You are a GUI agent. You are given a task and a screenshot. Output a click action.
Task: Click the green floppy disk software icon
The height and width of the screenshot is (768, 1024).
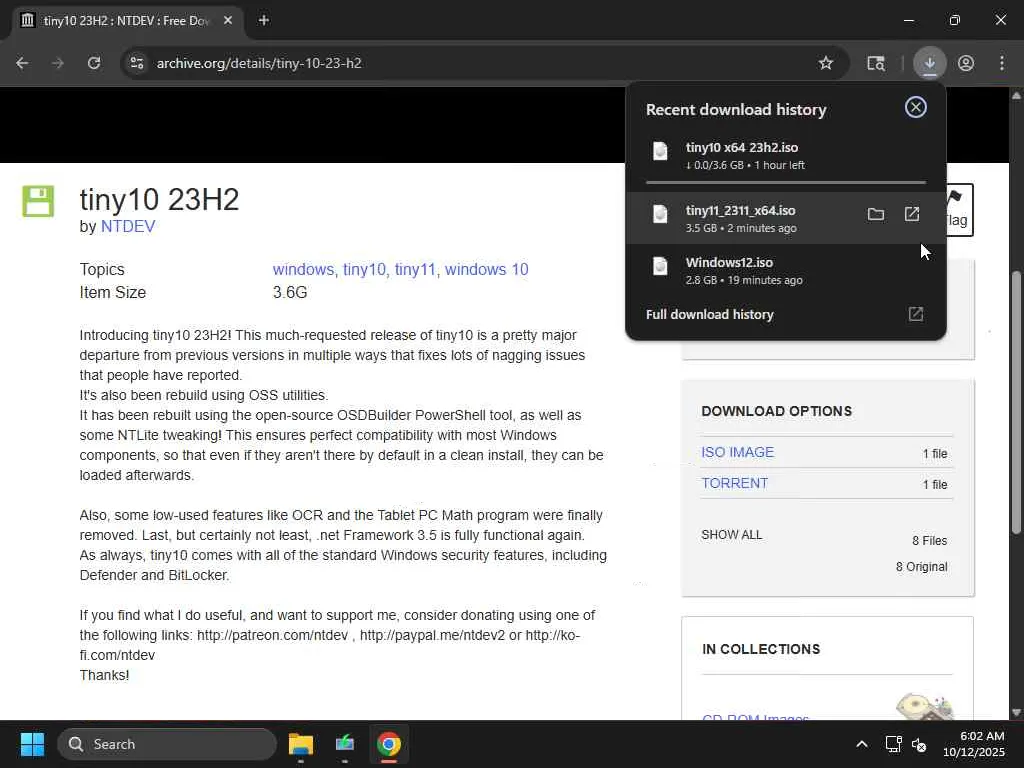point(38,200)
